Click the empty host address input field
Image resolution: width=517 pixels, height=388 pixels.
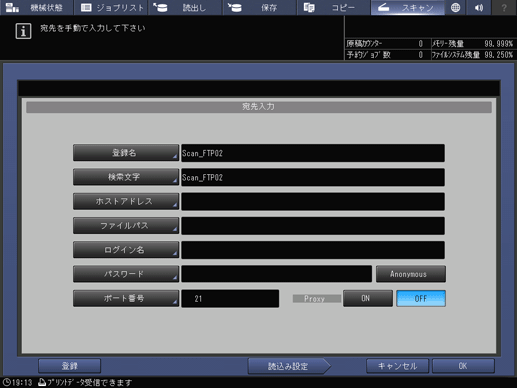(313, 202)
